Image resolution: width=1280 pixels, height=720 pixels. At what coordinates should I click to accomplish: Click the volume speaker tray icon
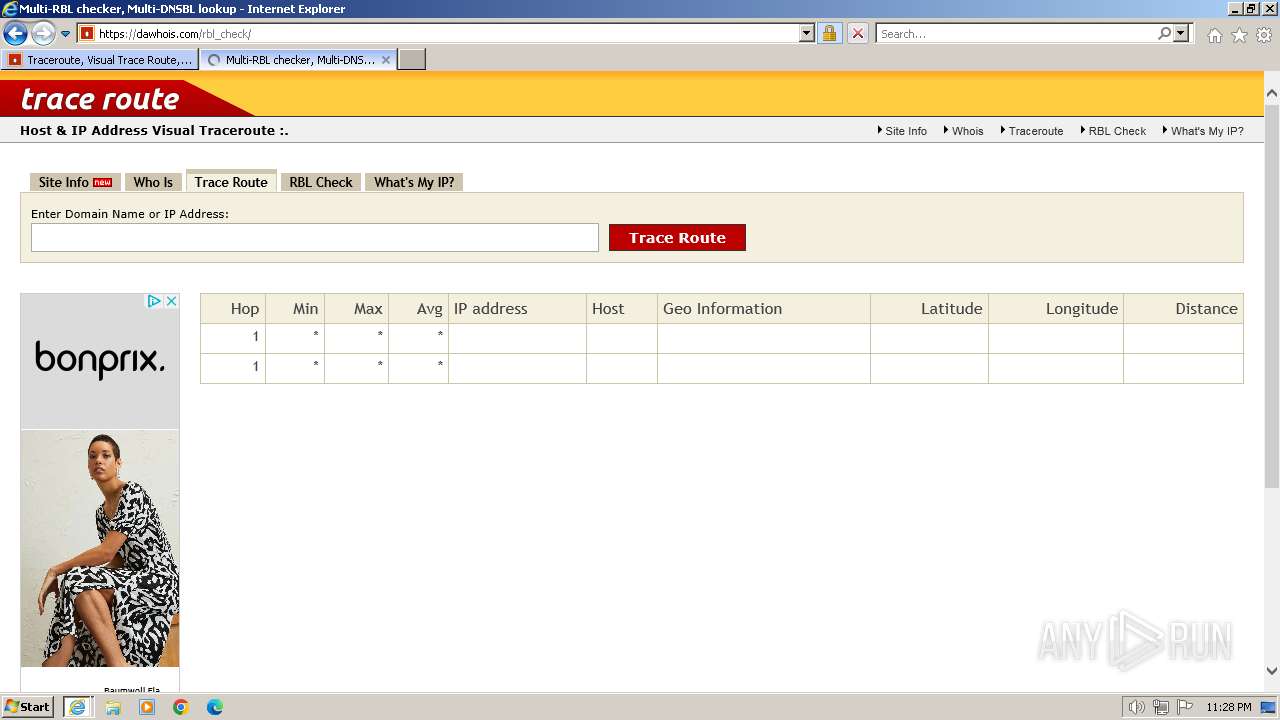click(x=1137, y=707)
